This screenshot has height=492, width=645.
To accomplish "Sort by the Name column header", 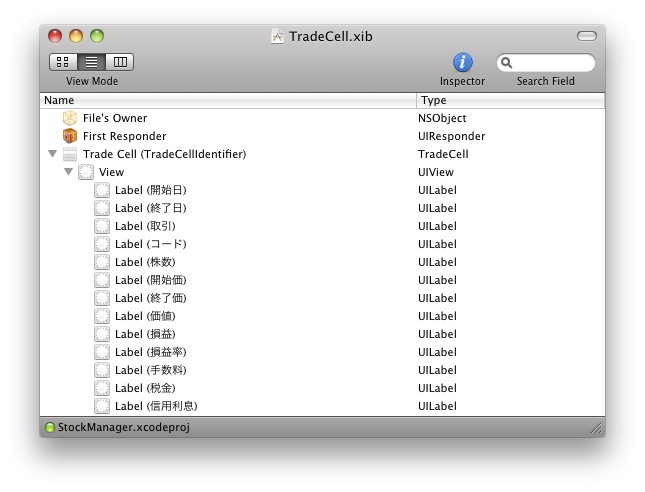I will click(x=228, y=100).
